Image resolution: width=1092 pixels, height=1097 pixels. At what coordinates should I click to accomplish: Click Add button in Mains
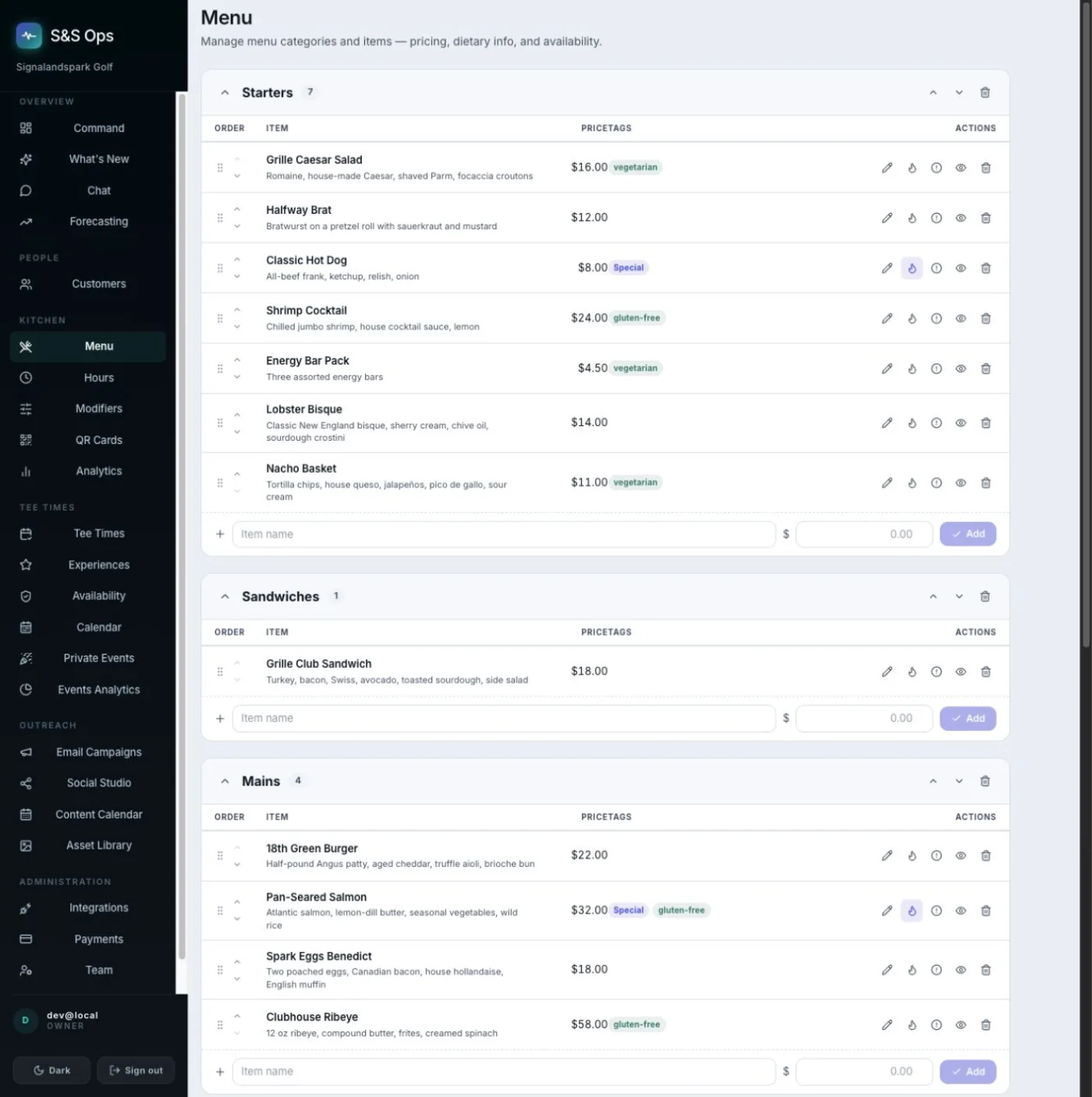pos(968,1072)
